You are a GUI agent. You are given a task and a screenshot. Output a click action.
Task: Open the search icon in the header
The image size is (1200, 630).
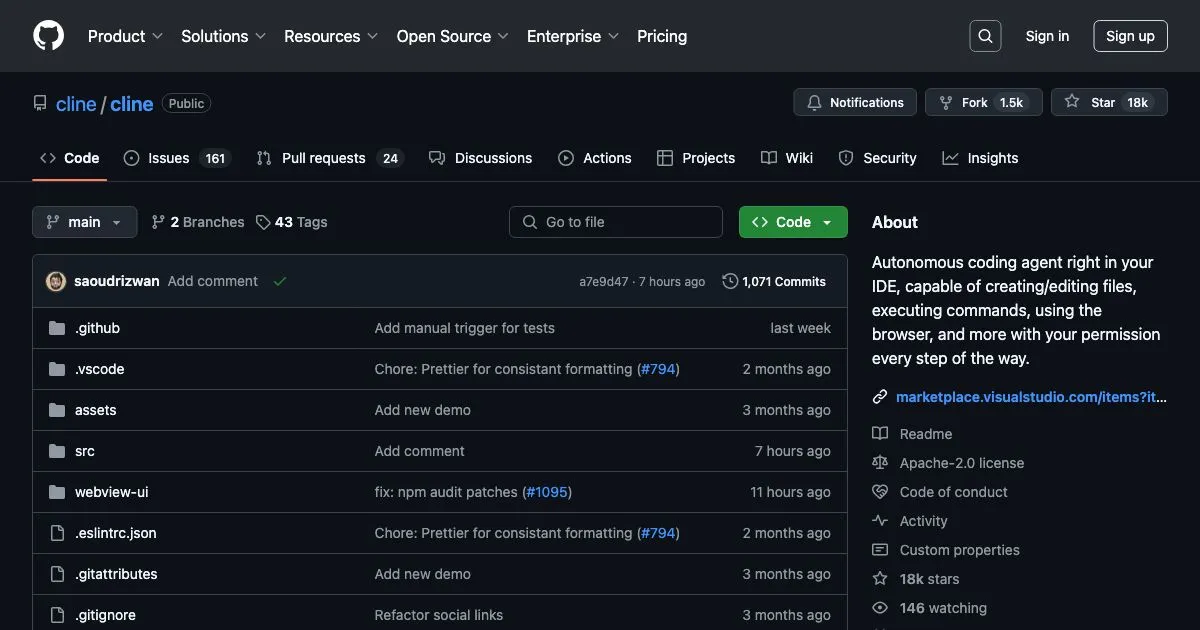tap(984, 35)
